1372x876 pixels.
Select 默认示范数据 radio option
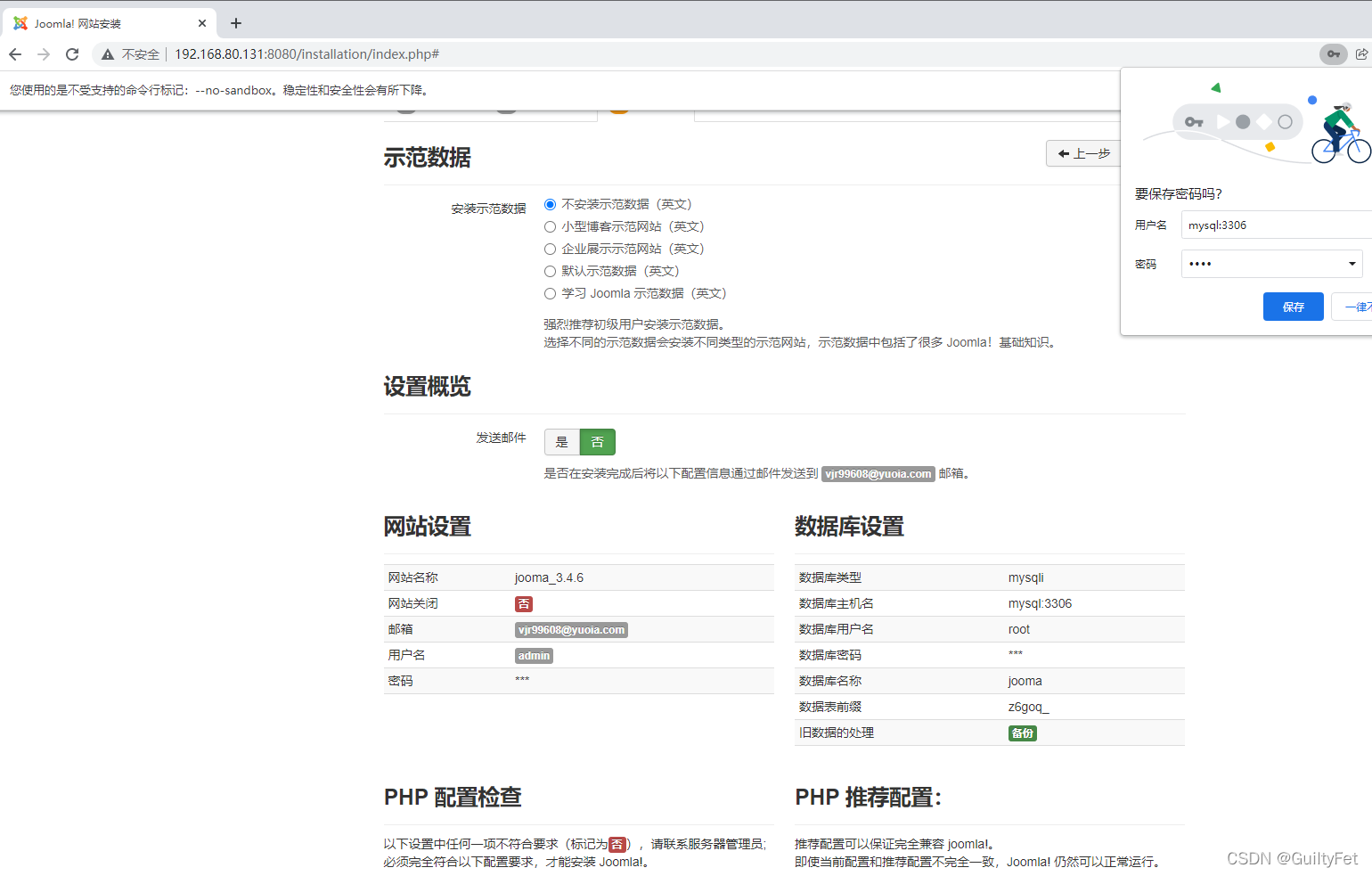[550, 272]
